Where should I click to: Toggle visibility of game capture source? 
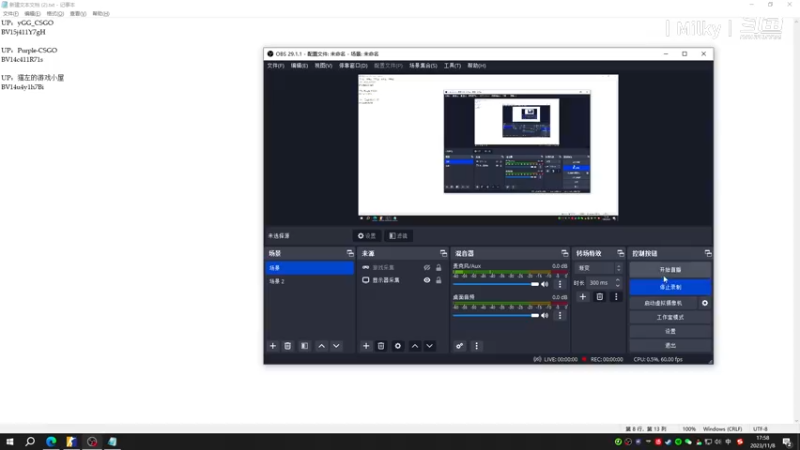pyautogui.click(x=427, y=267)
